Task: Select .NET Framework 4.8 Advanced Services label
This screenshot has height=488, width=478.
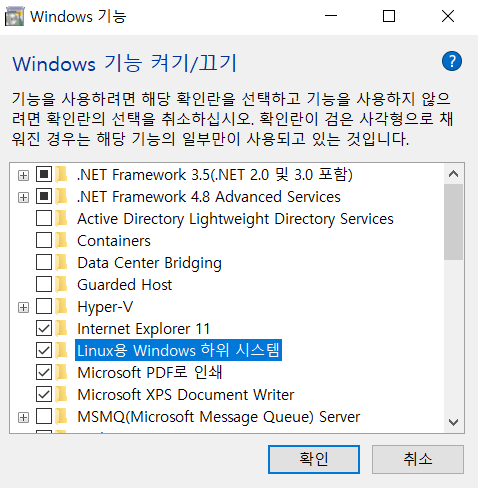Action: click(x=209, y=197)
